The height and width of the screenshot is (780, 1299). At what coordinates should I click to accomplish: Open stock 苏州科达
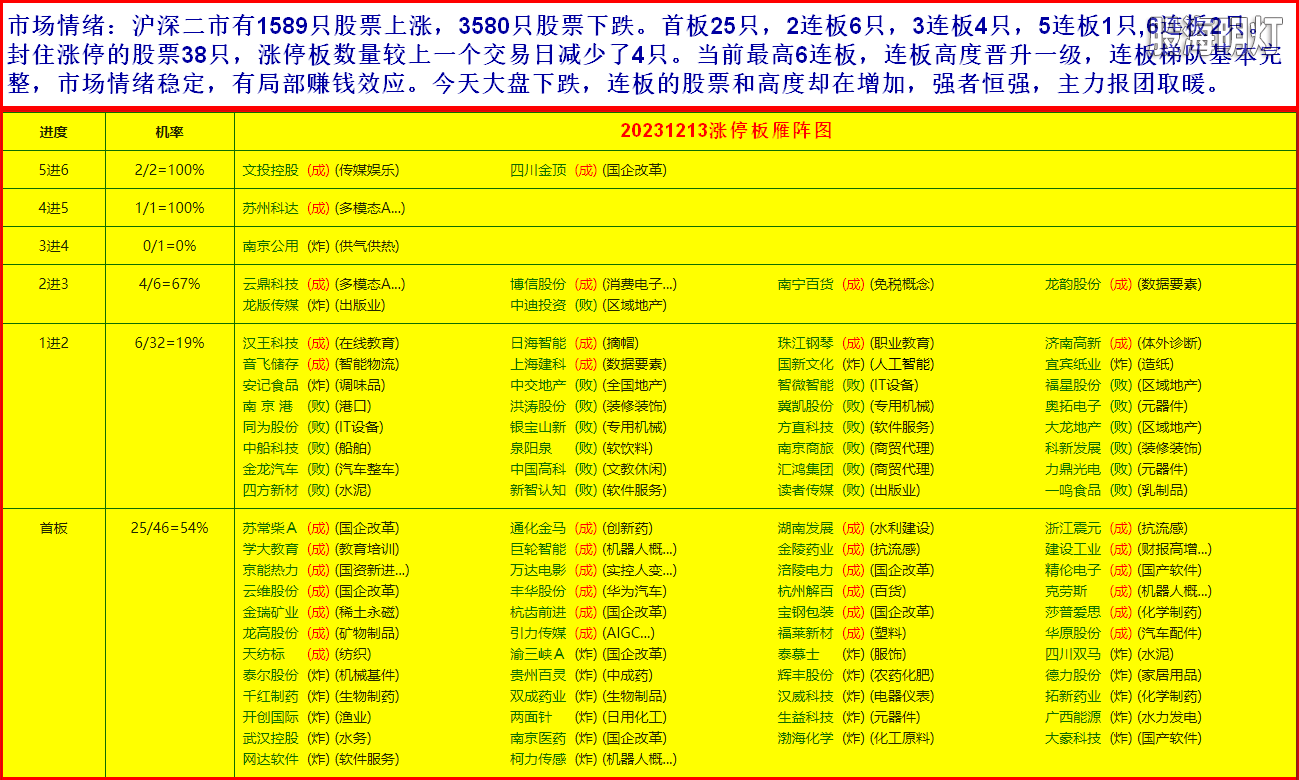tap(270, 208)
